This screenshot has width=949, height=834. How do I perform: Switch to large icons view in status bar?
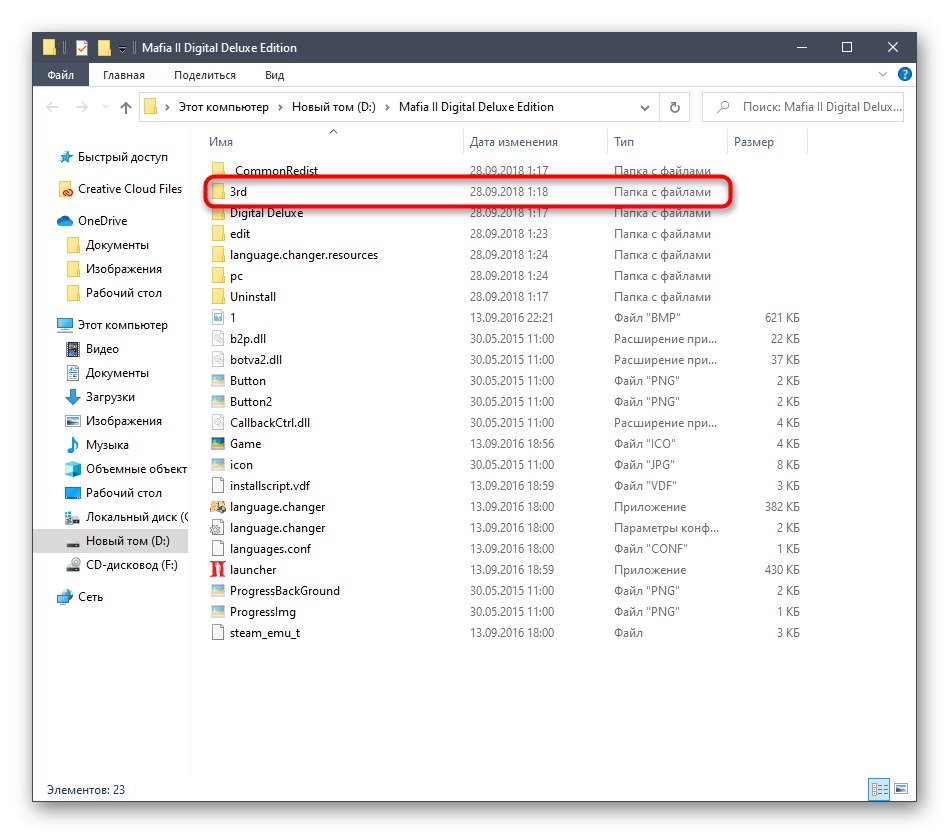(901, 789)
